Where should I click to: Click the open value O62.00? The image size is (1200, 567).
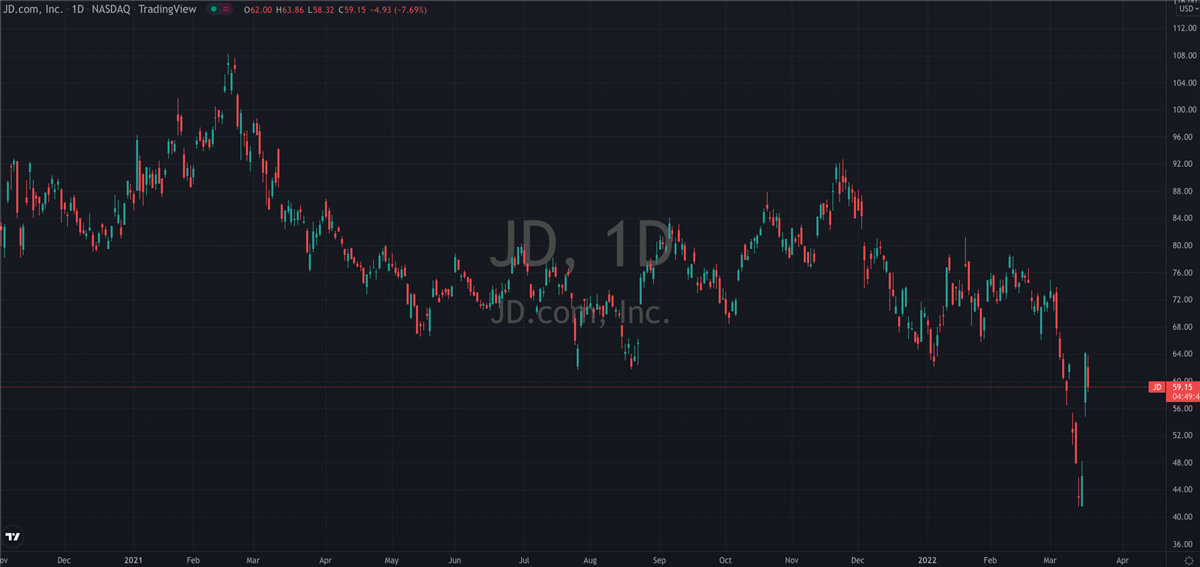point(257,9)
